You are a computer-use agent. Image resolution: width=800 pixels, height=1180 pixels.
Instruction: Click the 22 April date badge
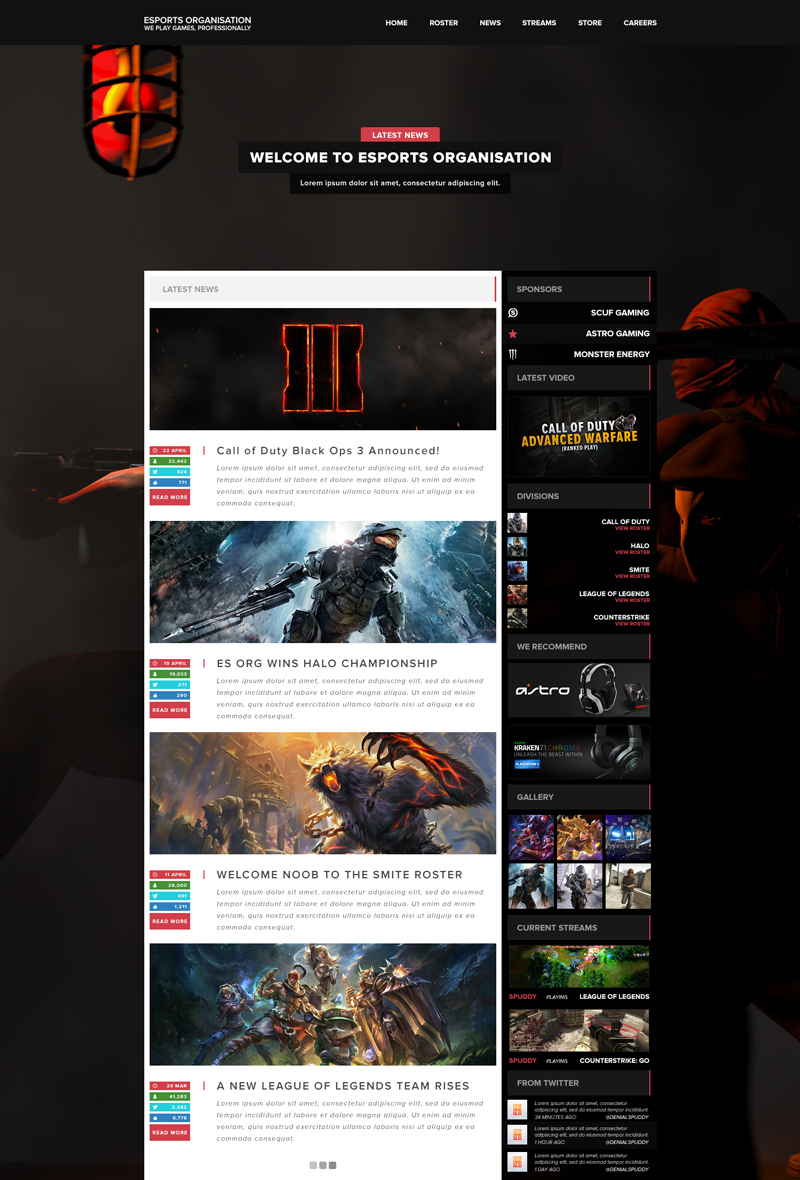[169, 451]
